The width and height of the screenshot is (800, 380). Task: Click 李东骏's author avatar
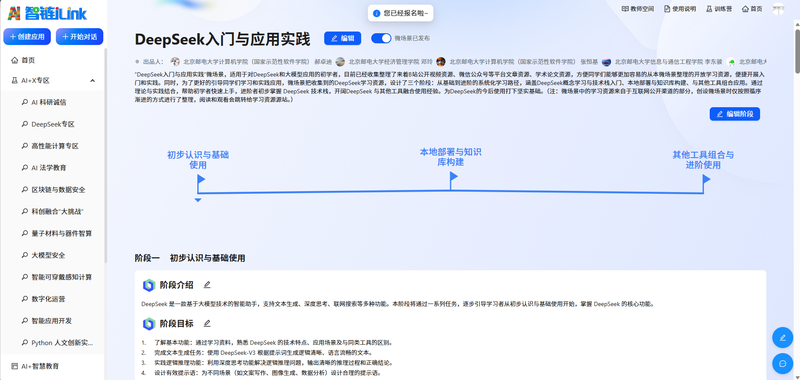coord(606,62)
